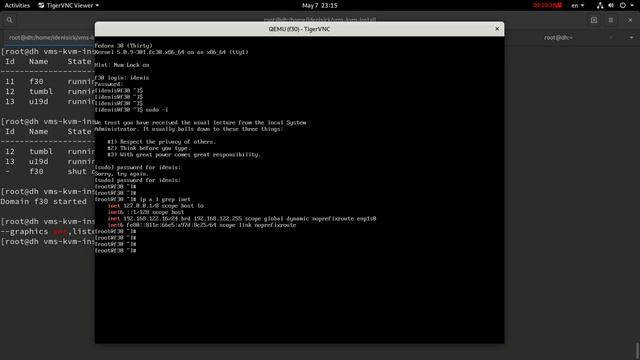Click the last root@f30 prompt in VNC console
This screenshot has width=640, height=360.
coord(115,251)
